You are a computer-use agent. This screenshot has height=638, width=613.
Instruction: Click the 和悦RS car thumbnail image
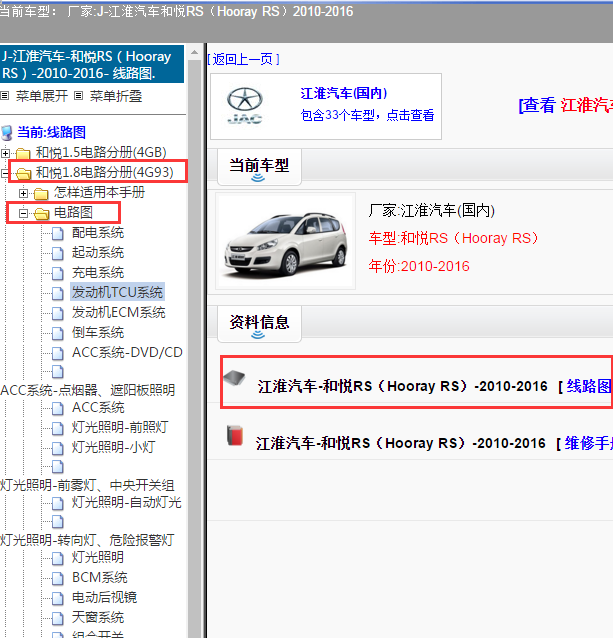pos(286,241)
